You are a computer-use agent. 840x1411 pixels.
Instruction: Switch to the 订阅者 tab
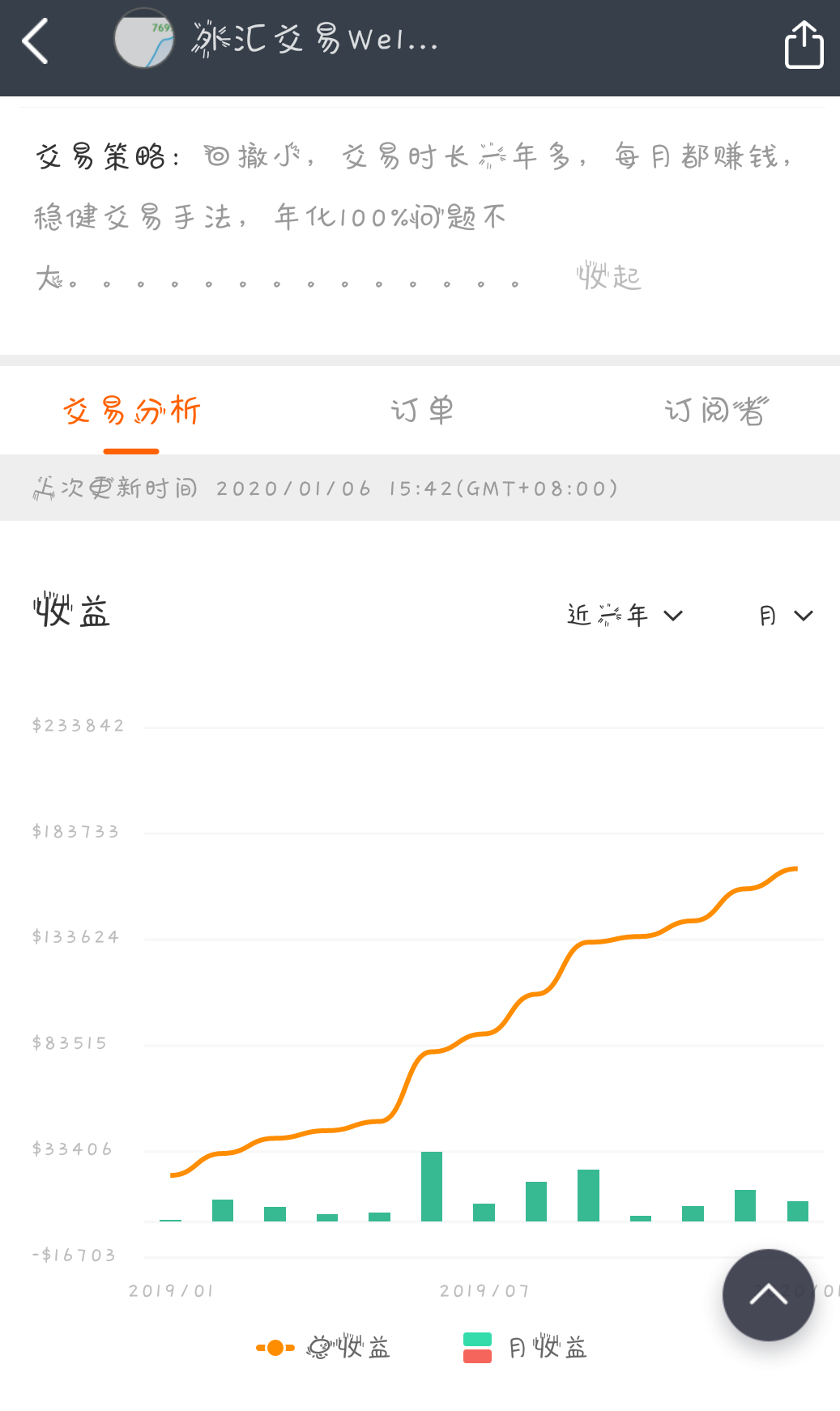[715, 411]
